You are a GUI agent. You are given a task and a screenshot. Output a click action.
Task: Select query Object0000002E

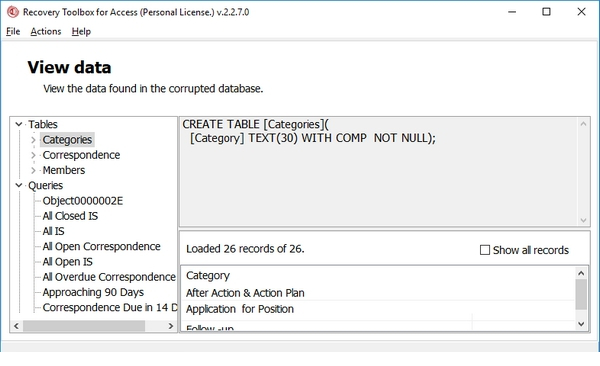point(83,201)
